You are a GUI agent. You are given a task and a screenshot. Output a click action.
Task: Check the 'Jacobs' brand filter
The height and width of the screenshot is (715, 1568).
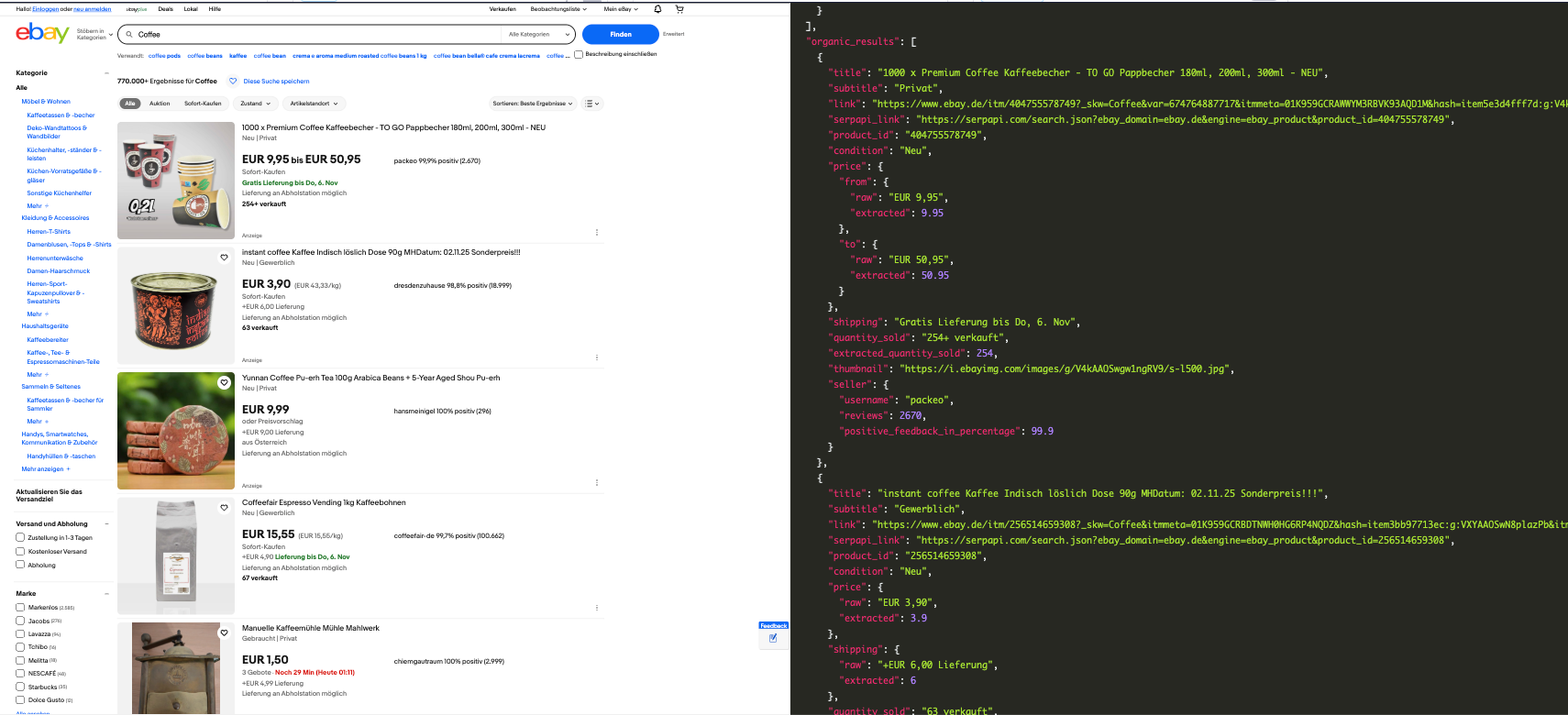[x=20, y=621]
